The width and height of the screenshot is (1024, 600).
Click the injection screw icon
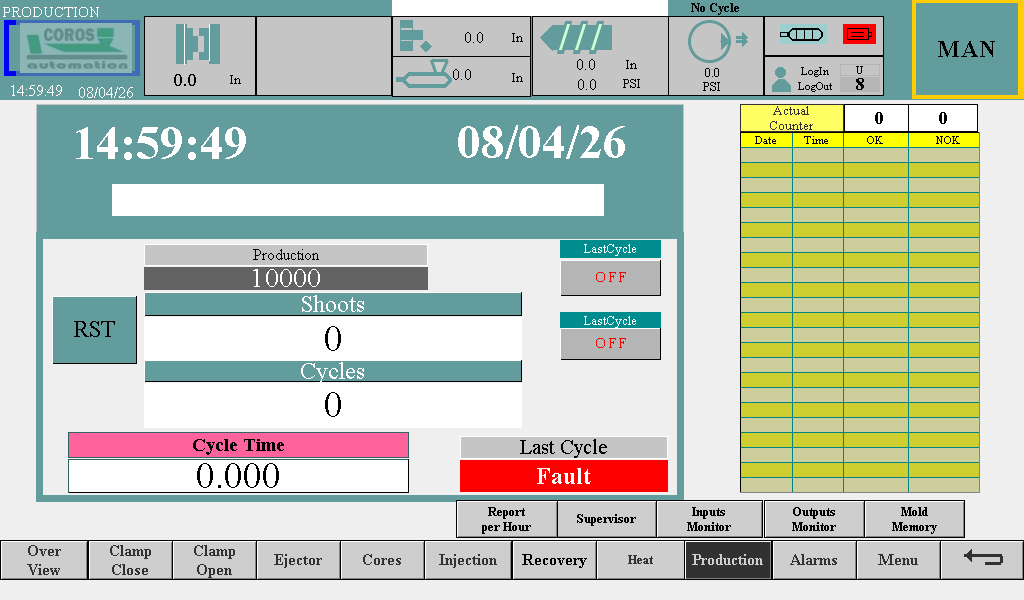[x=574, y=38]
